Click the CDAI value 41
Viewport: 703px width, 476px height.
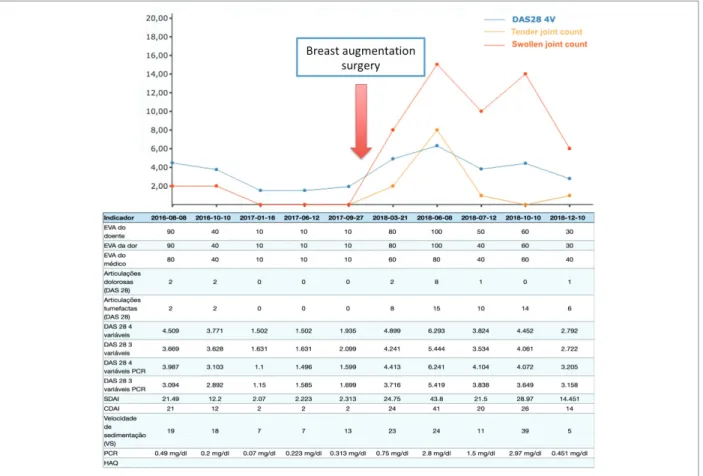point(437,409)
